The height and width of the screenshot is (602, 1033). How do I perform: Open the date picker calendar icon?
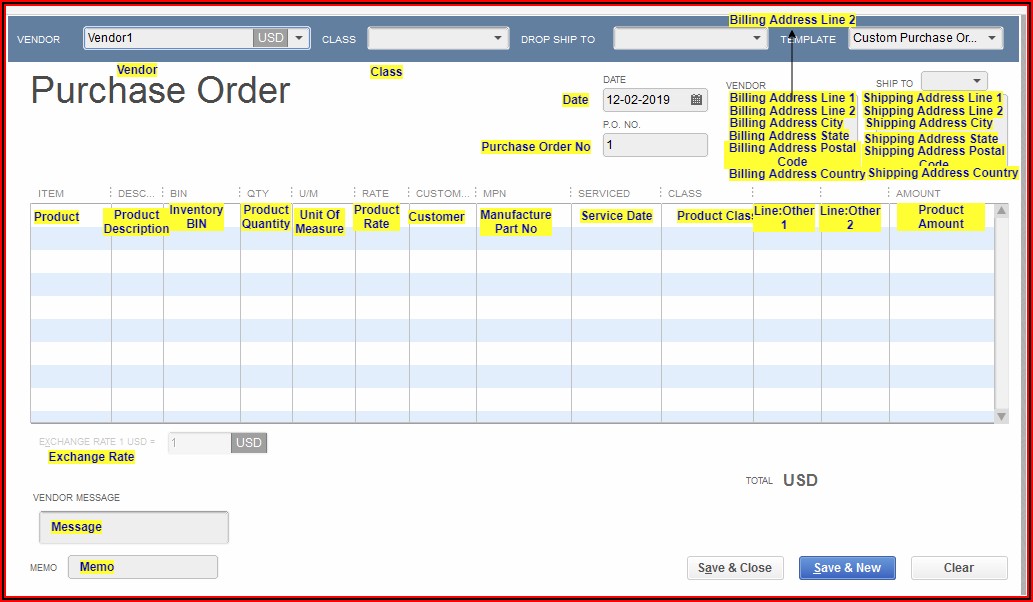coord(696,100)
